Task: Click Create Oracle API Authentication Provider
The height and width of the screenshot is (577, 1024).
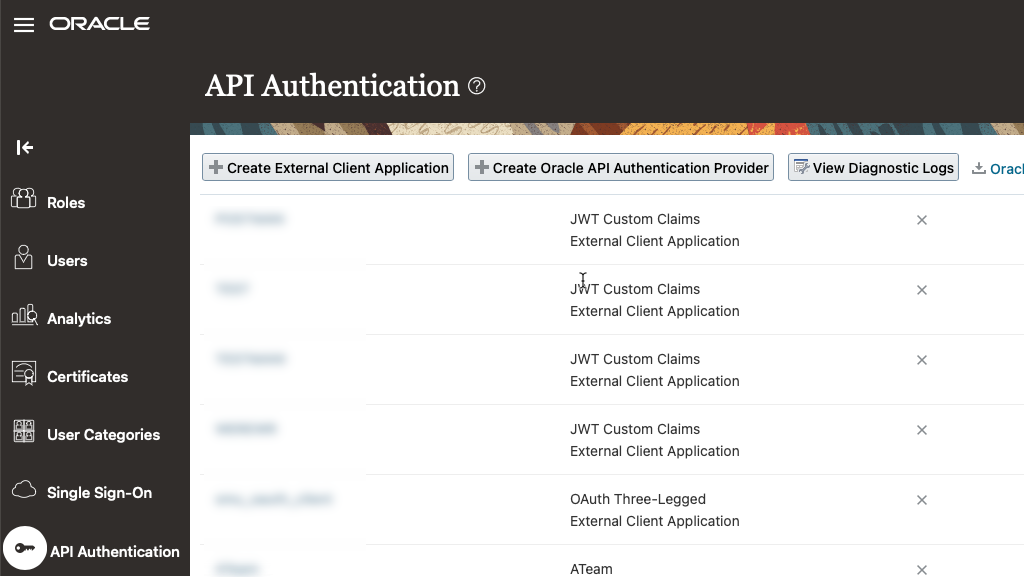Action: [x=620, y=167]
